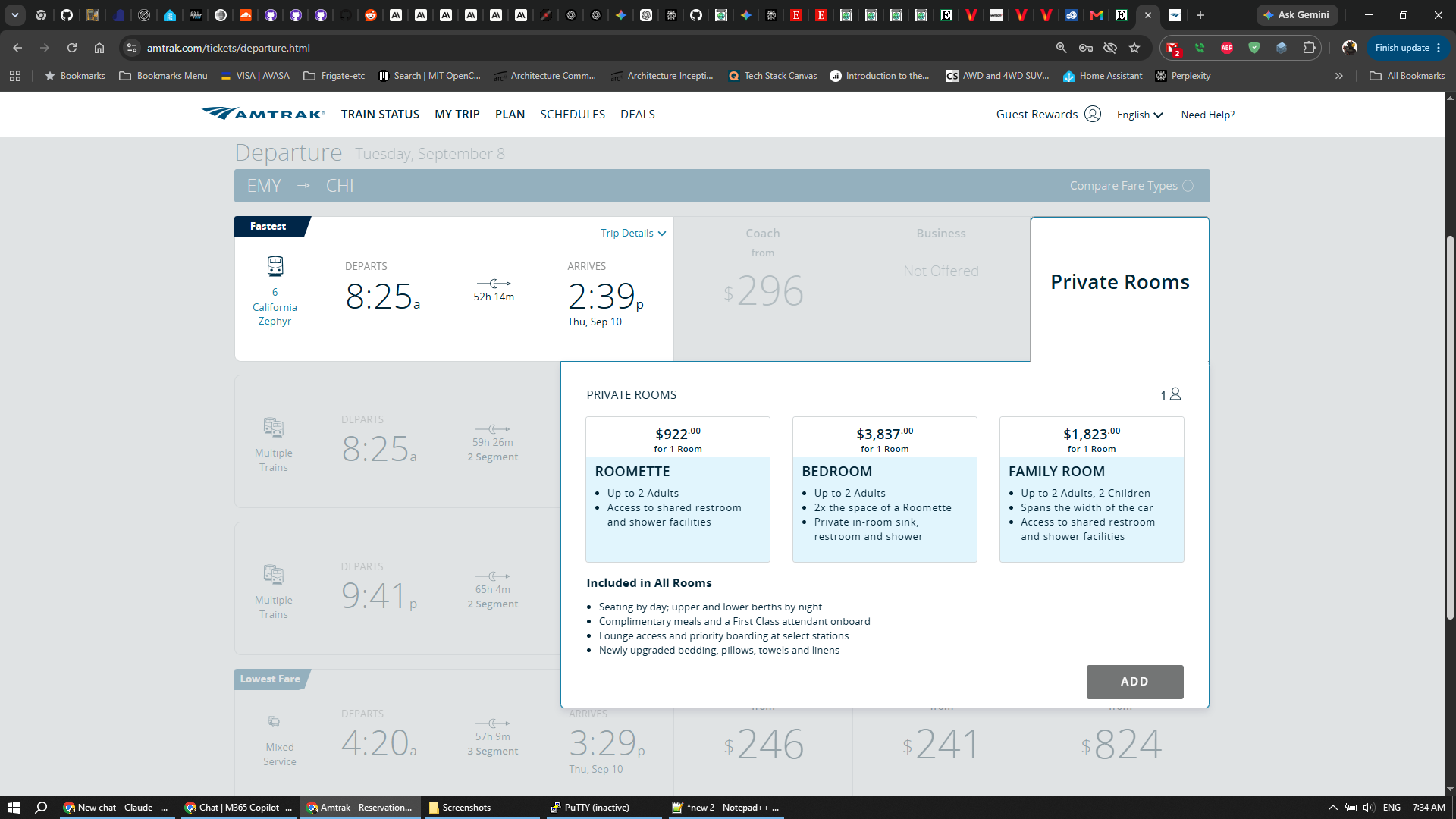Open the zoom control in address bar
This screenshot has height=819, width=1456.
pos(1061,48)
